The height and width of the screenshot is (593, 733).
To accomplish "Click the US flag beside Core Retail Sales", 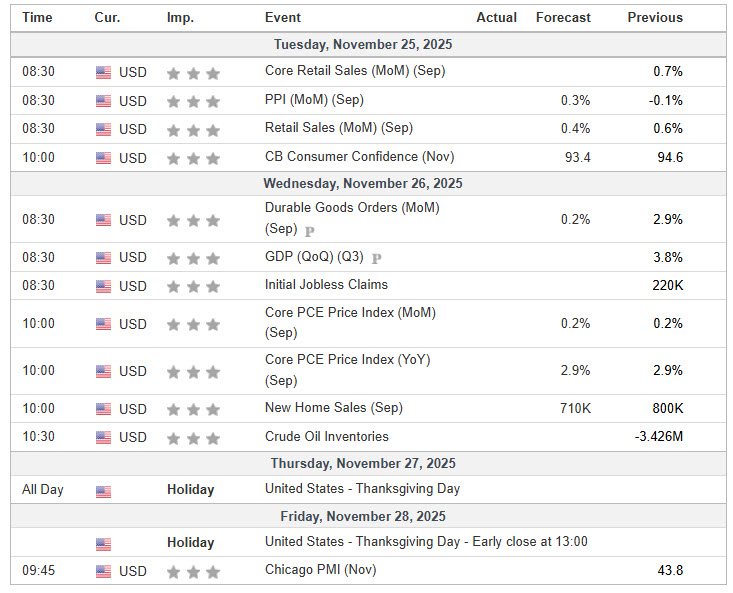I will coord(104,72).
